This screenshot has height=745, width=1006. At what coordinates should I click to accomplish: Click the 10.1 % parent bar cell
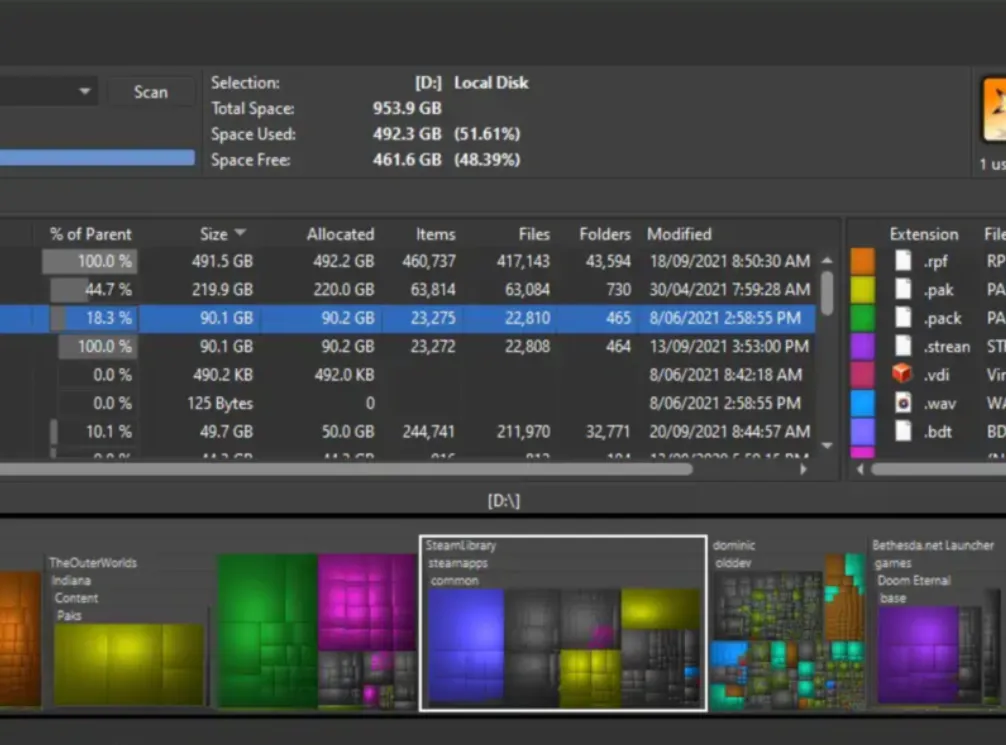pos(93,431)
